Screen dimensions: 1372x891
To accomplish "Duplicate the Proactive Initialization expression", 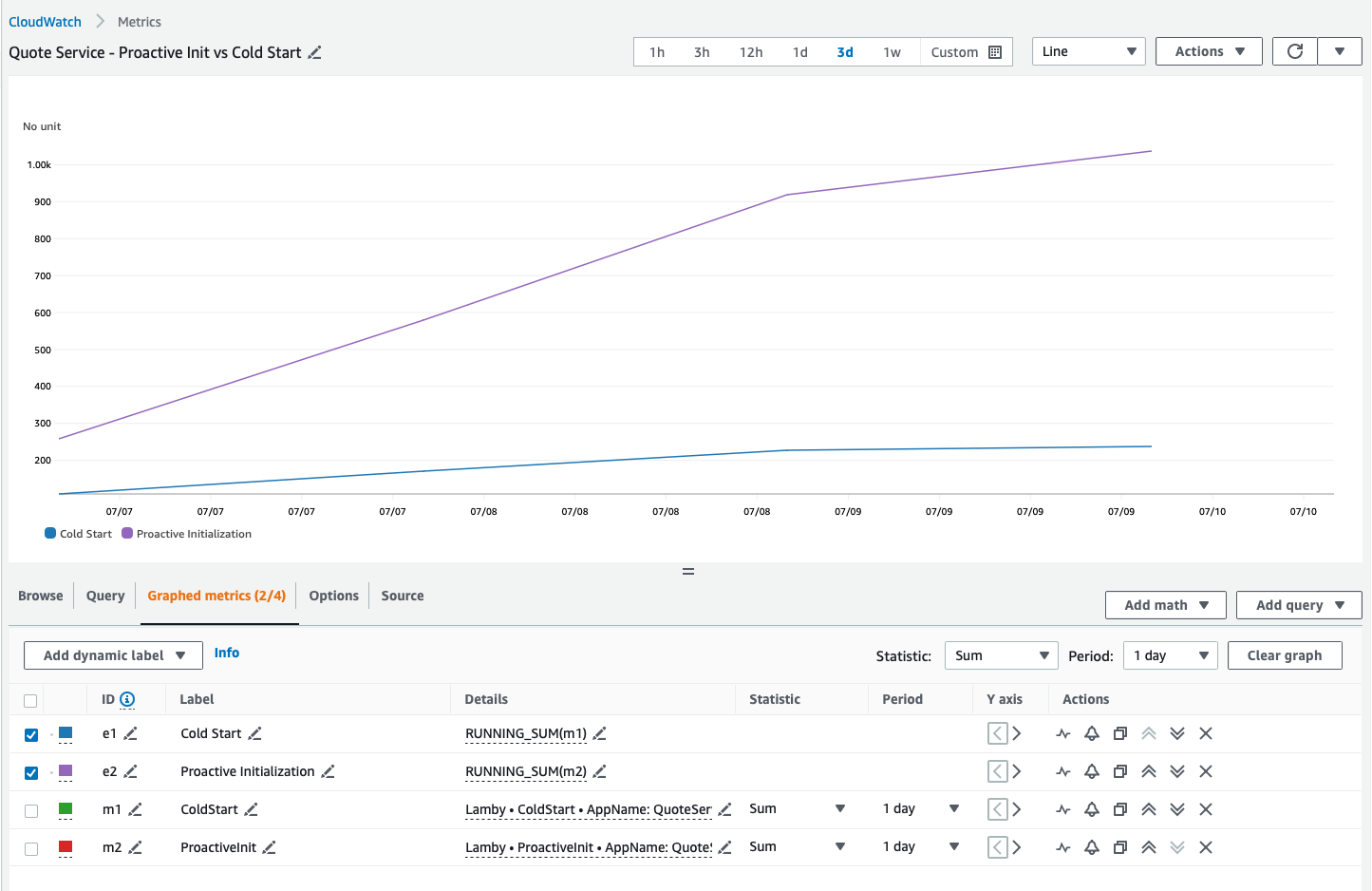I will coord(1119,771).
